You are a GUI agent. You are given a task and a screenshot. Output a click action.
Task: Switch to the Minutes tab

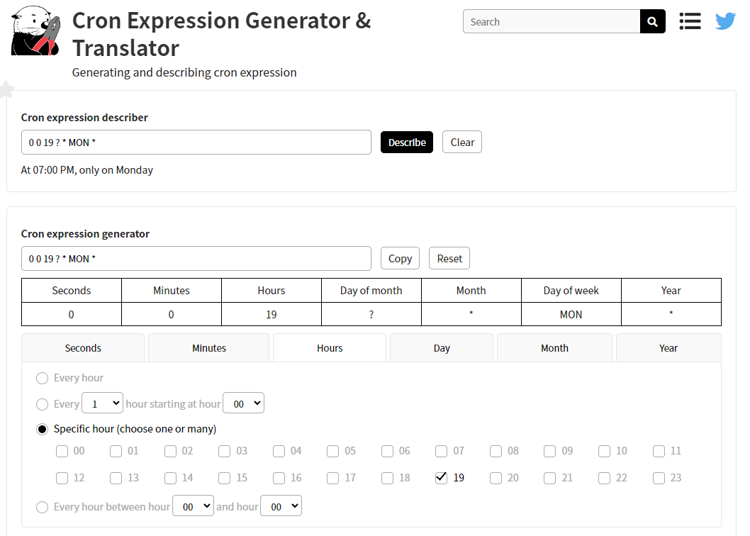tap(209, 348)
